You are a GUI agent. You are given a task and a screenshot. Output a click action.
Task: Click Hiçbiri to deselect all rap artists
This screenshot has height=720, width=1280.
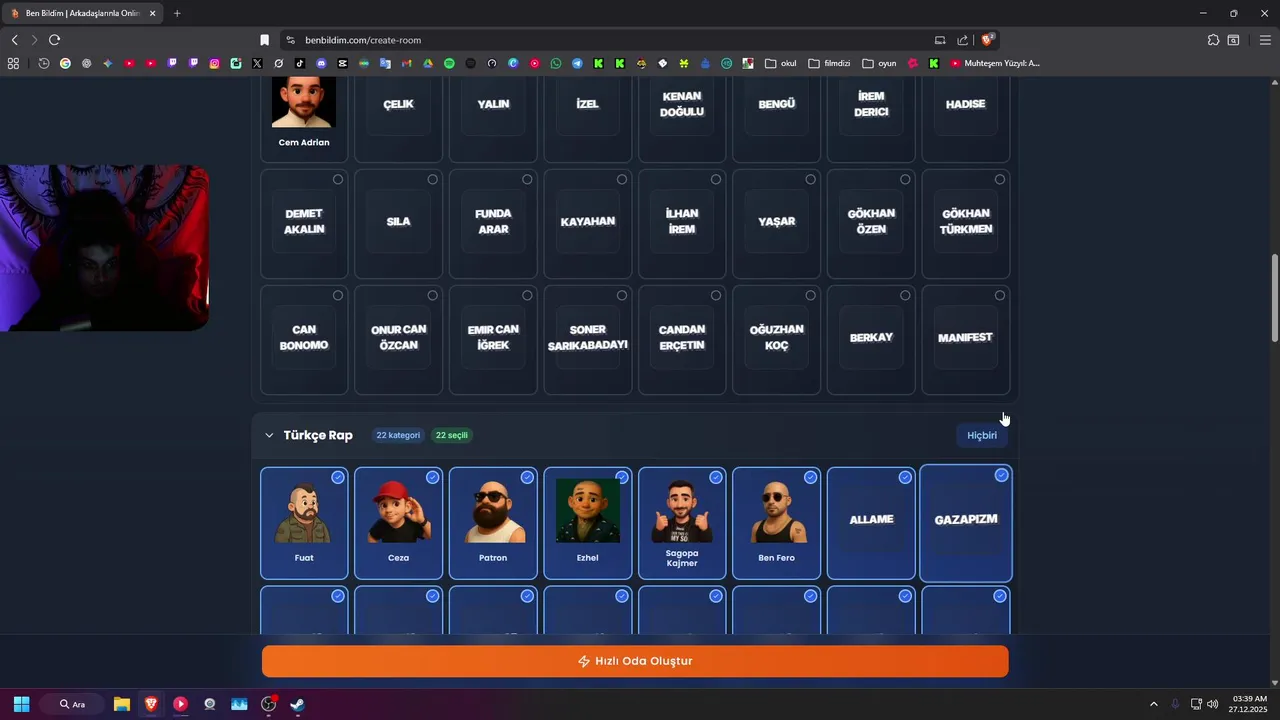982,435
